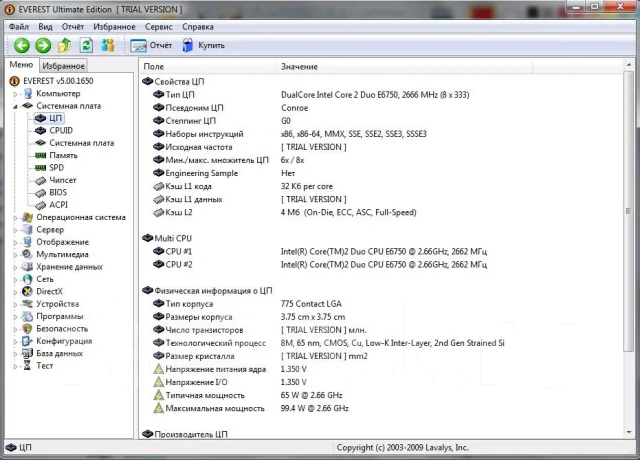Click the Up level toolbar icon
Screen dimensions: 640x460
(64, 45)
